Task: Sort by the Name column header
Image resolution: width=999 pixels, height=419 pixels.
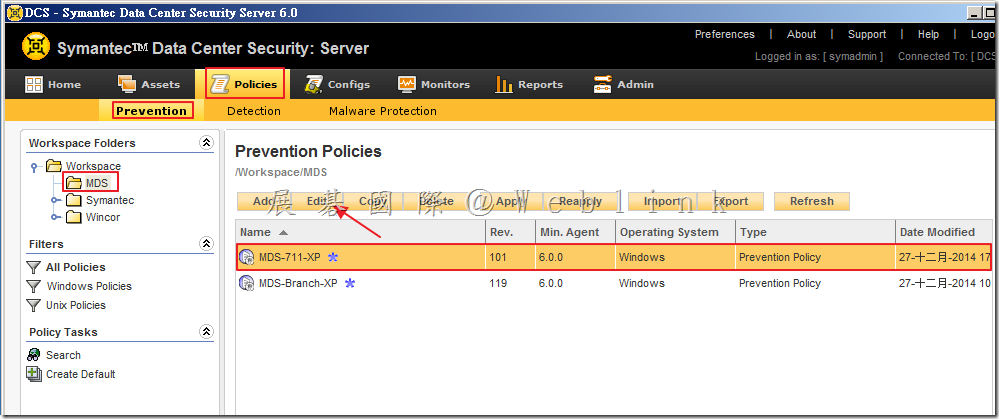Action: pyautogui.click(x=361, y=232)
